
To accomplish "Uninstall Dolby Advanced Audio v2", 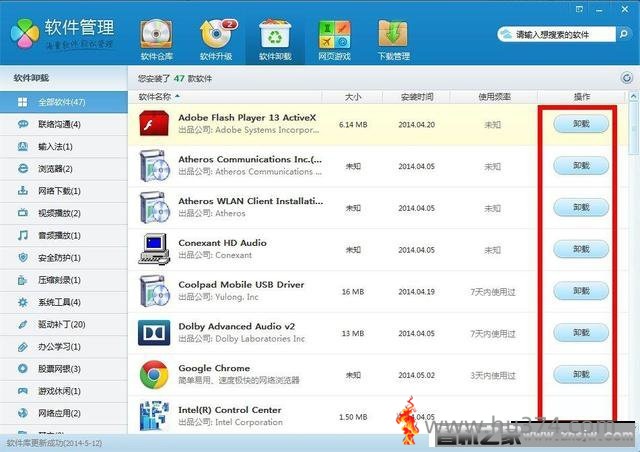I will [581, 332].
